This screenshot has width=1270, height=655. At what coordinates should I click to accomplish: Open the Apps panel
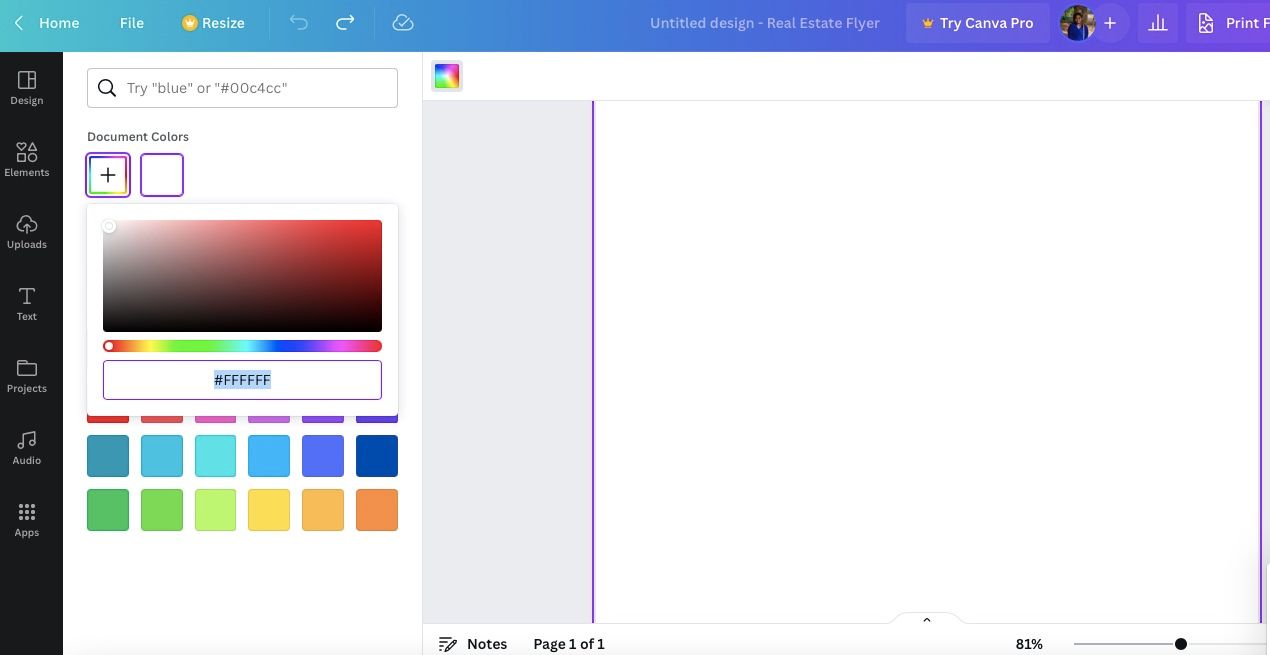pos(26,520)
